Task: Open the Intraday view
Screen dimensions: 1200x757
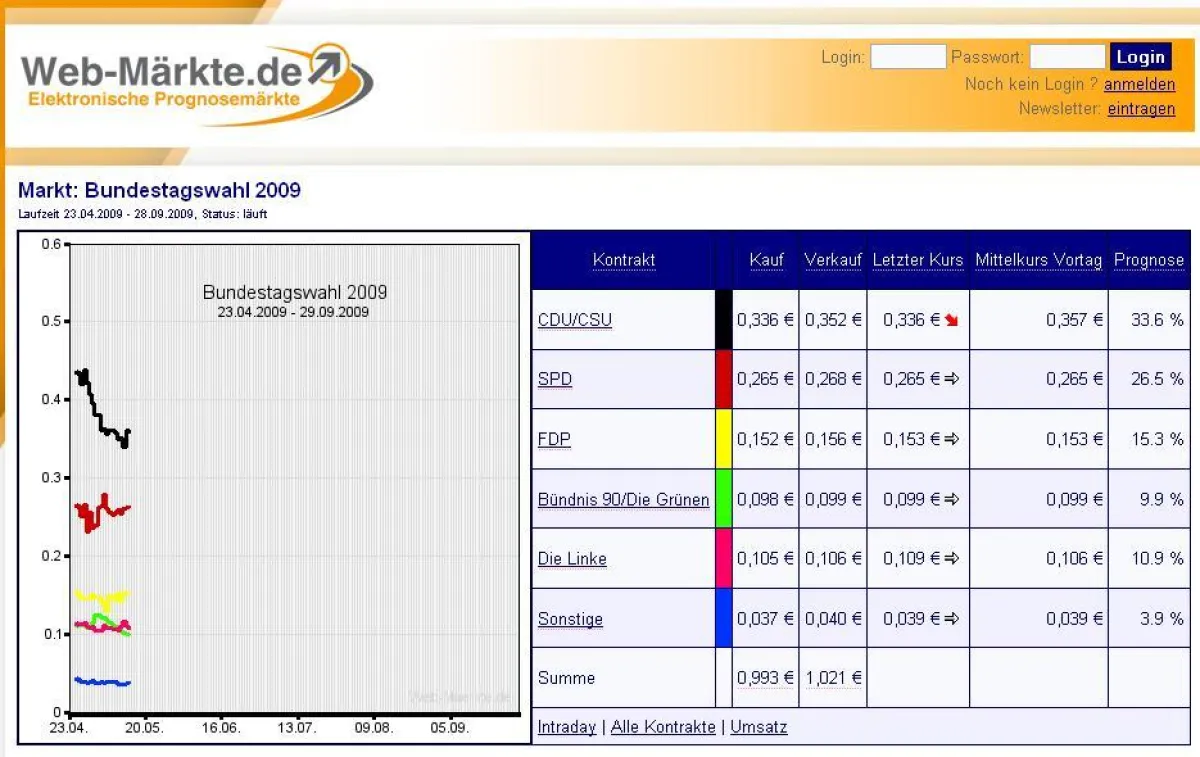Action: pyautogui.click(x=566, y=727)
